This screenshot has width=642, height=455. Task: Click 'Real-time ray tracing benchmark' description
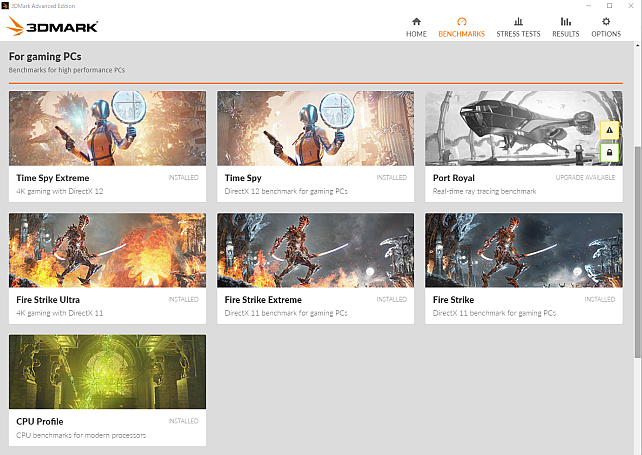coord(484,191)
